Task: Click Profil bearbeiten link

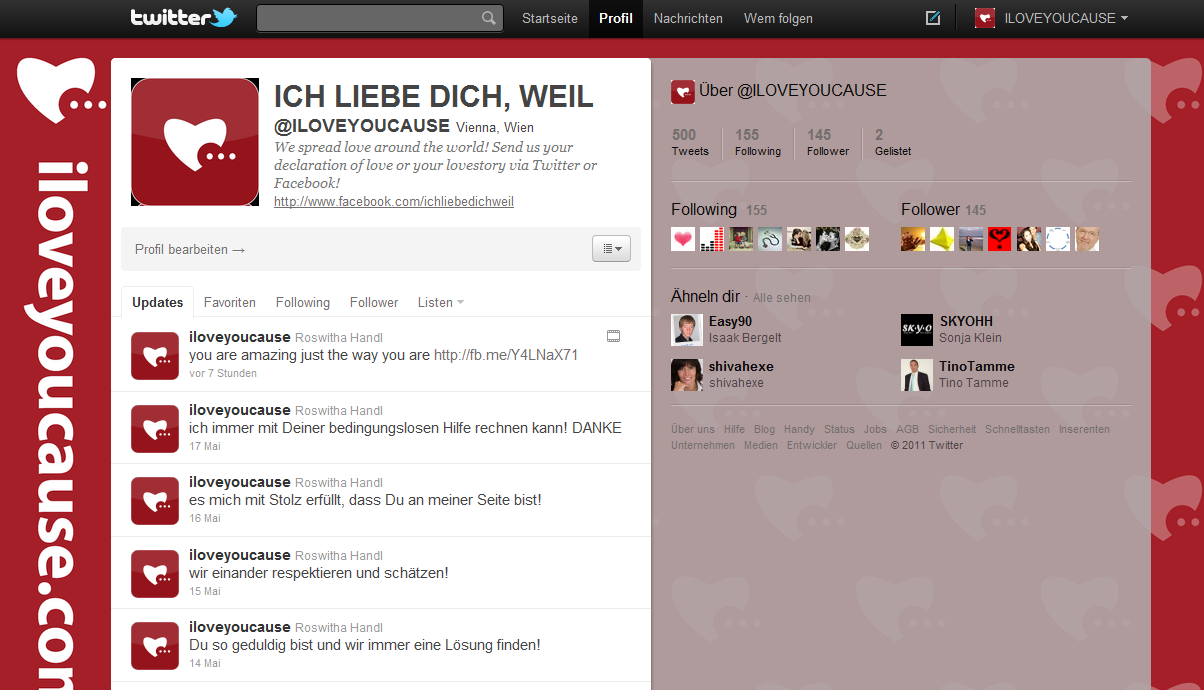Action: pos(190,250)
